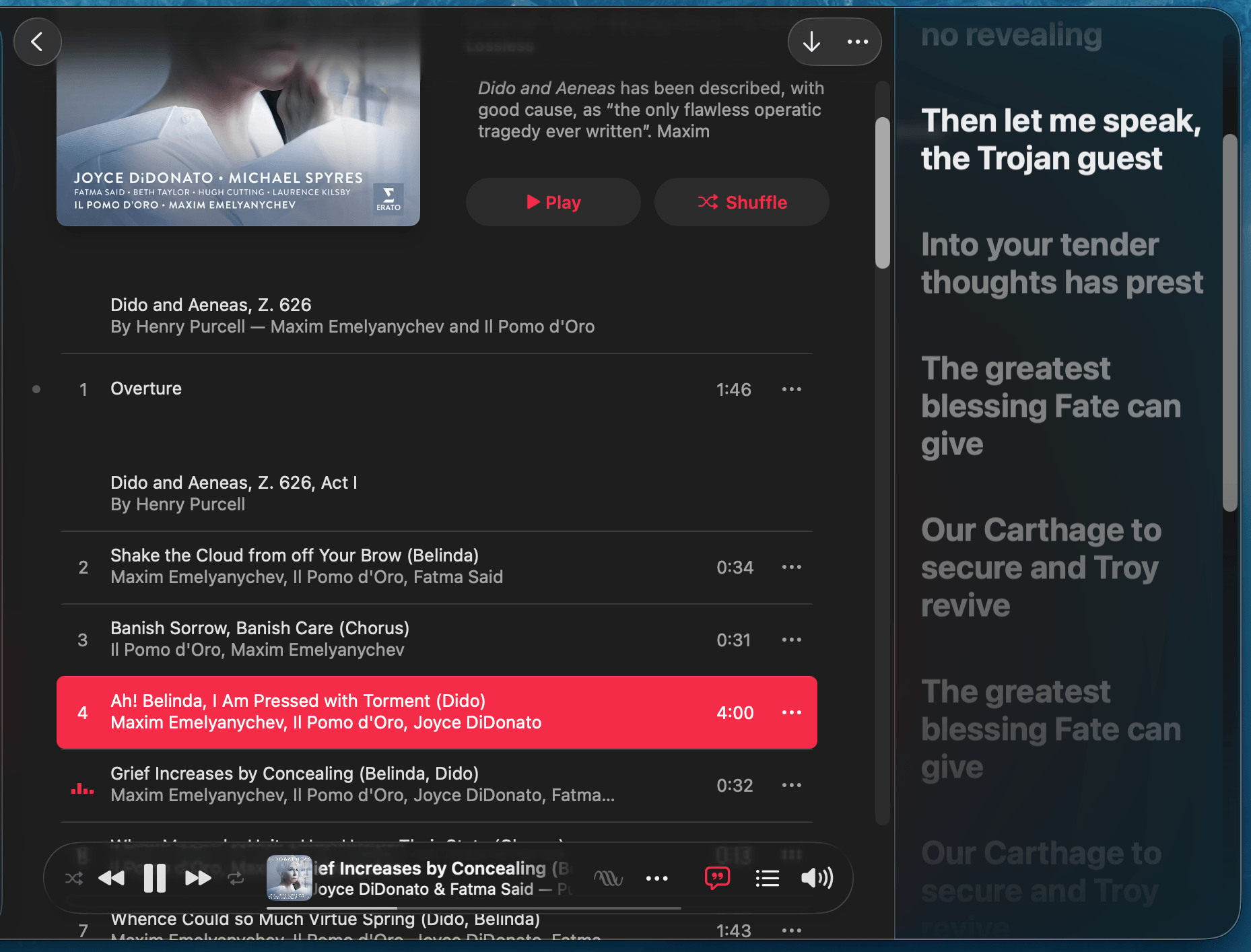
Task: Open more options for Ah! Belinda track
Action: pyautogui.click(x=791, y=712)
